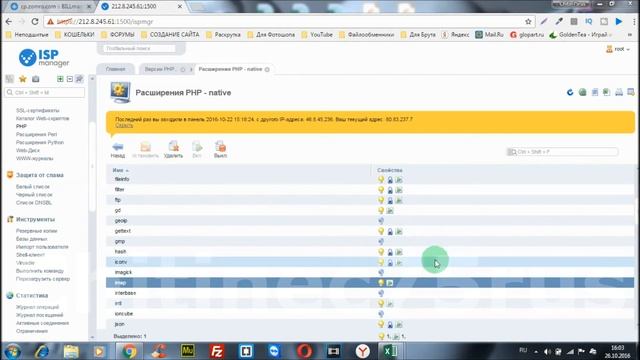Click the grey bulb icon in geoip row
Screen dimensions: 640x360
[x=381, y=221]
